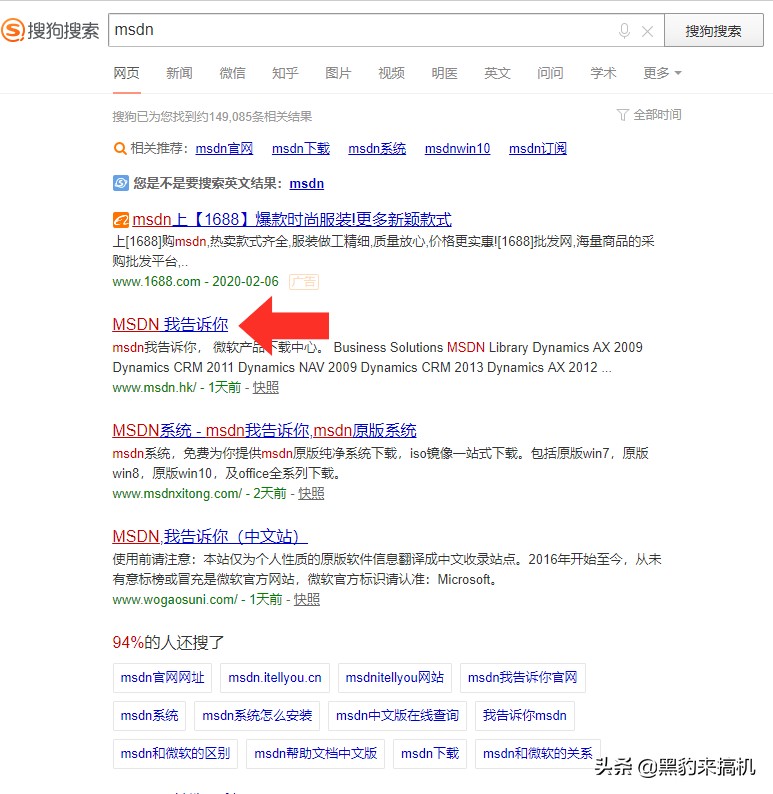Screen dimensions: 773x794
Task: Click the suggestion msdn和微软的区别
Action: (175, 753)
